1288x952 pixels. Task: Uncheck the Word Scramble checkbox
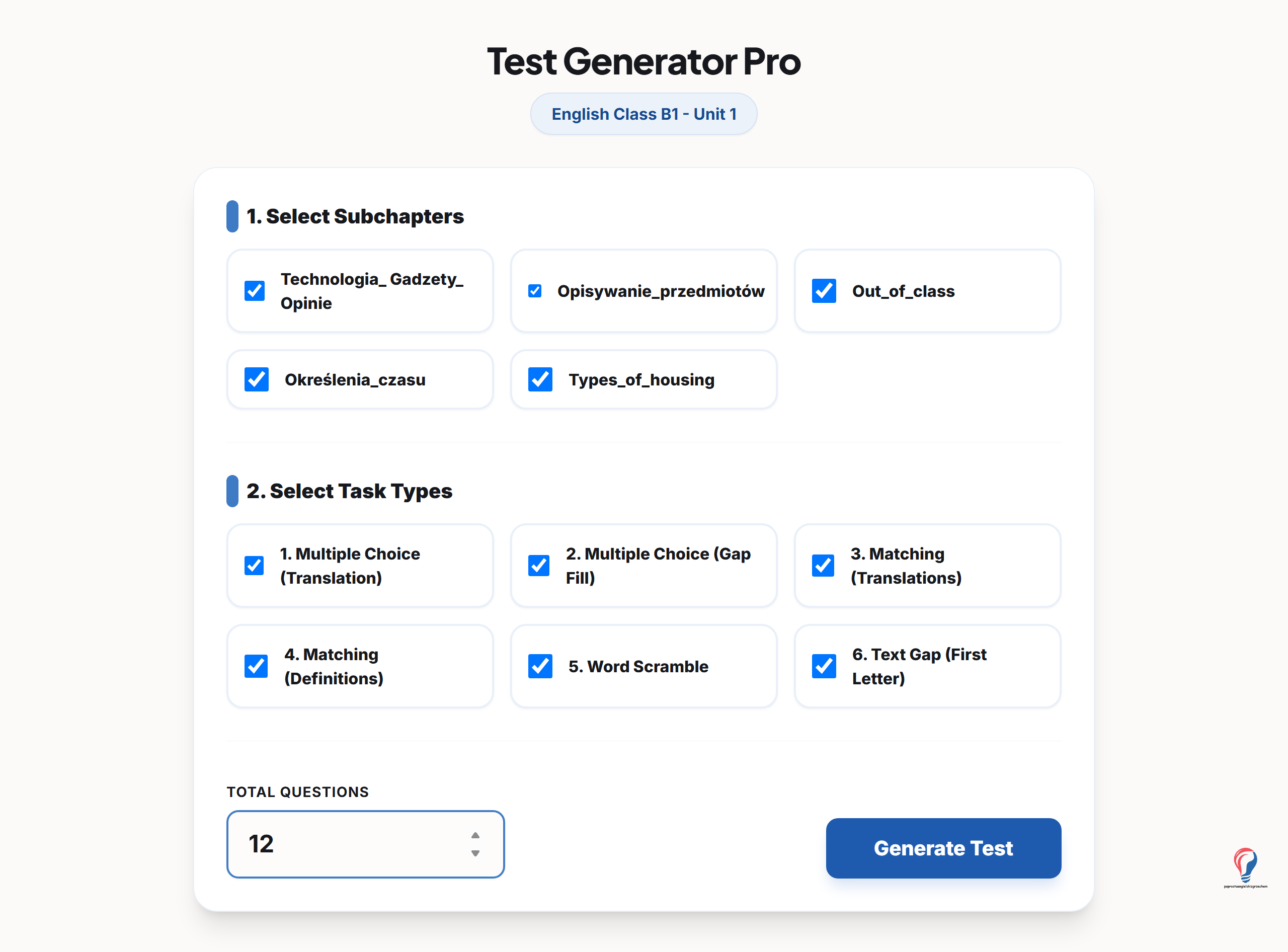(x=540, y=666)
